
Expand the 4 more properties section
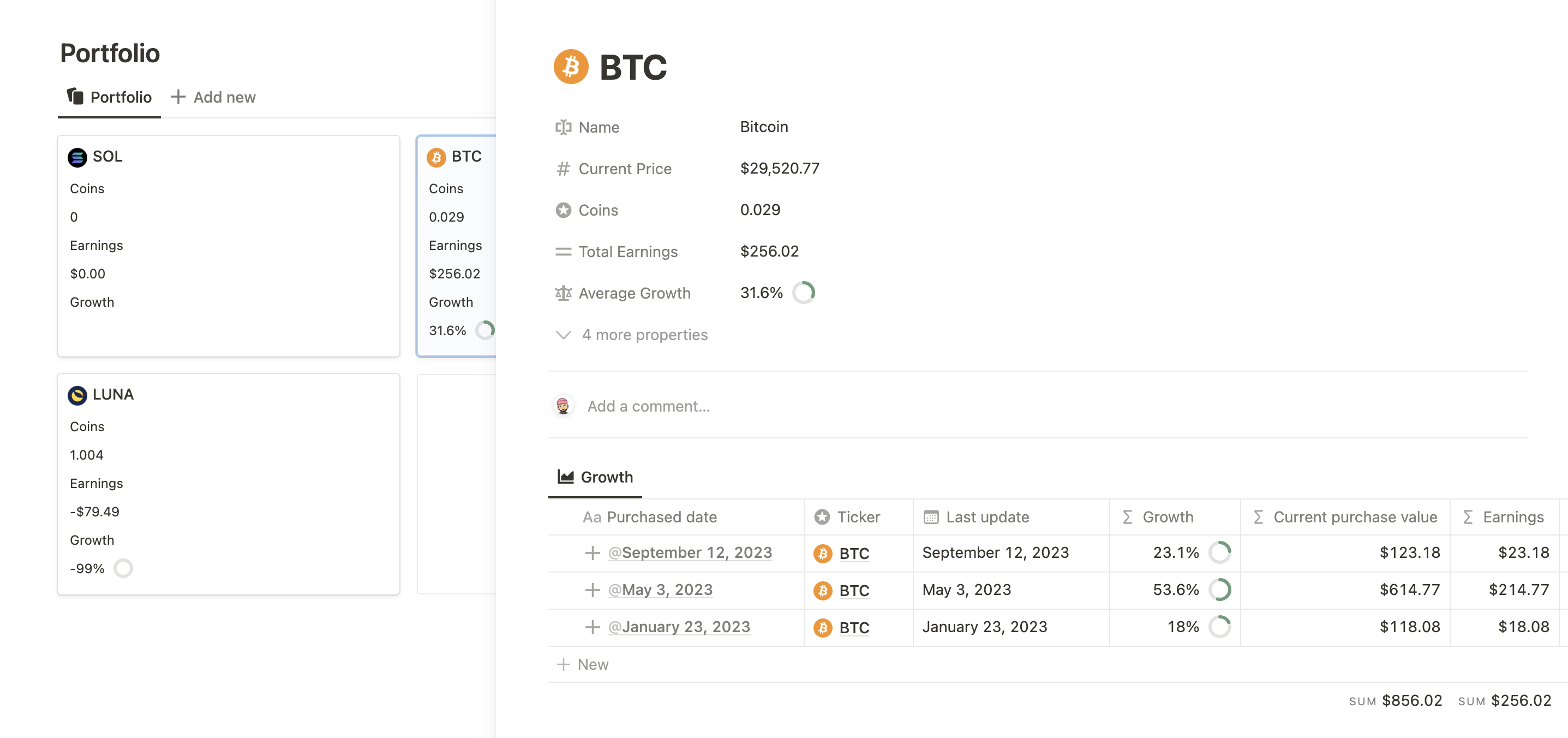645,334
